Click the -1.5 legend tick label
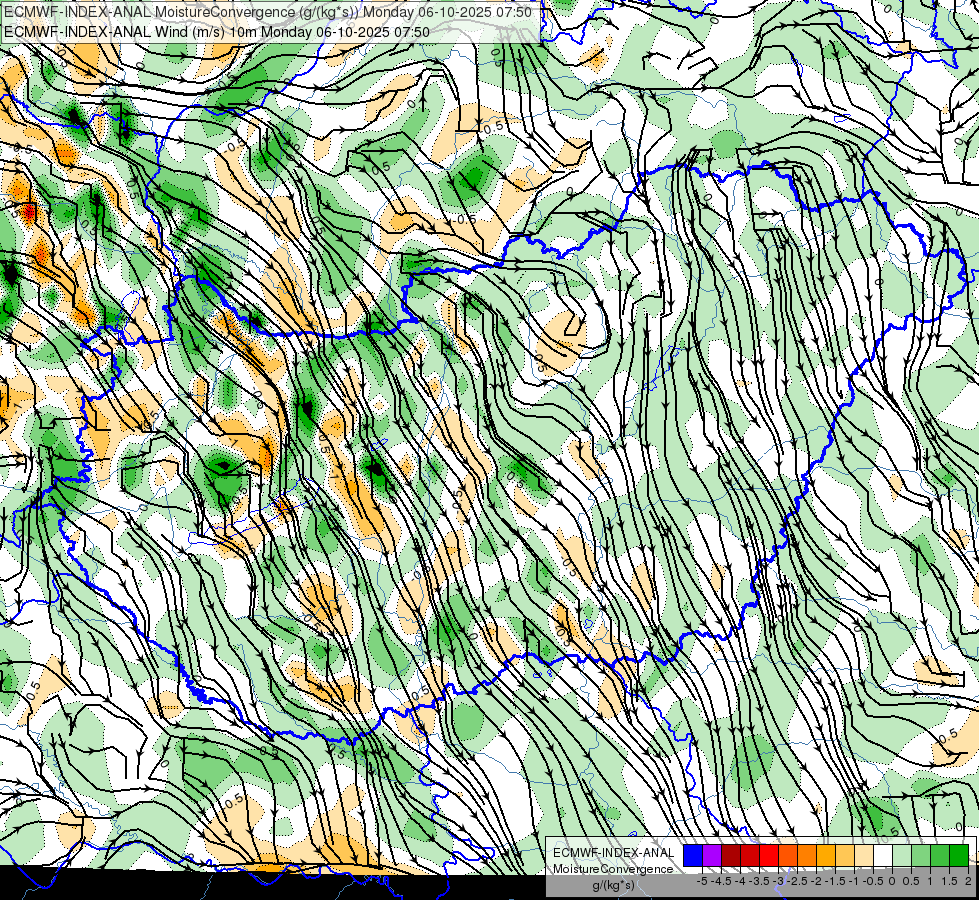This screenshot has width=979, height=900. coord(835,881)
